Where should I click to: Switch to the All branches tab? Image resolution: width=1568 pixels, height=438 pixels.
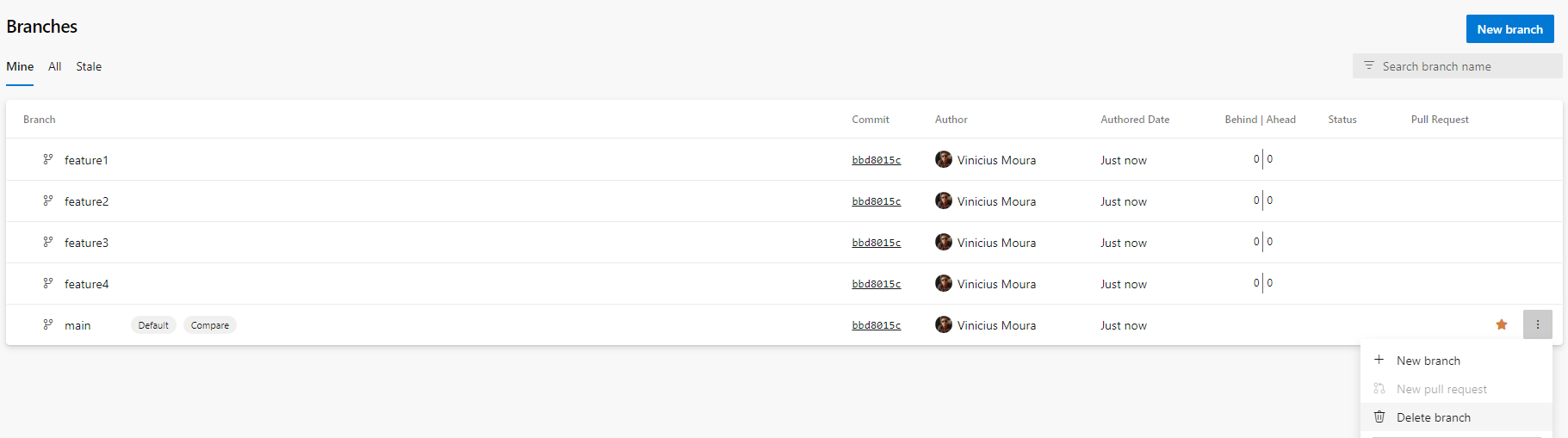54,66
